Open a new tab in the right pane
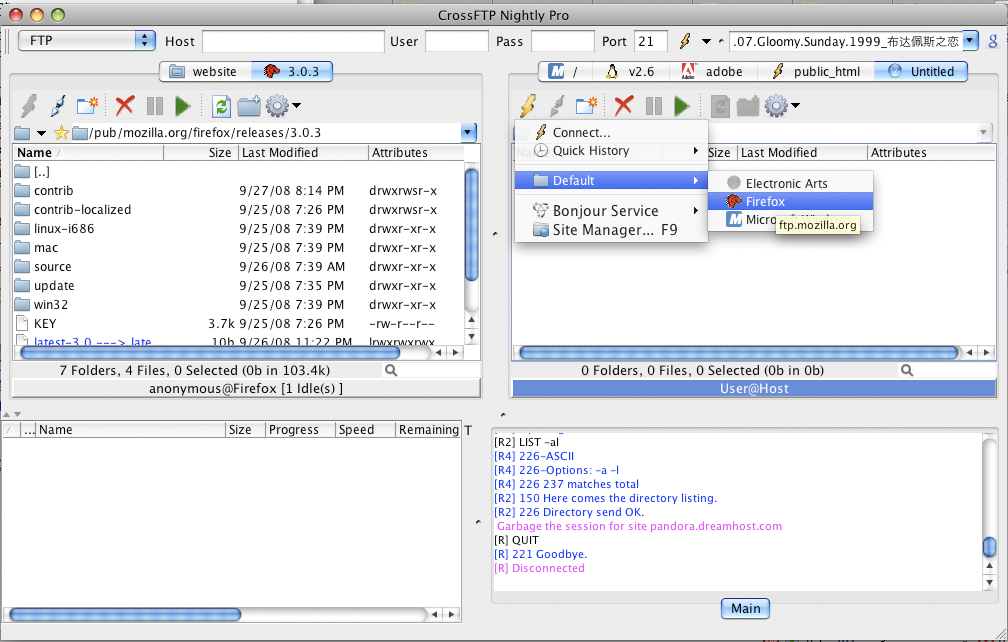 coord(586,106)
